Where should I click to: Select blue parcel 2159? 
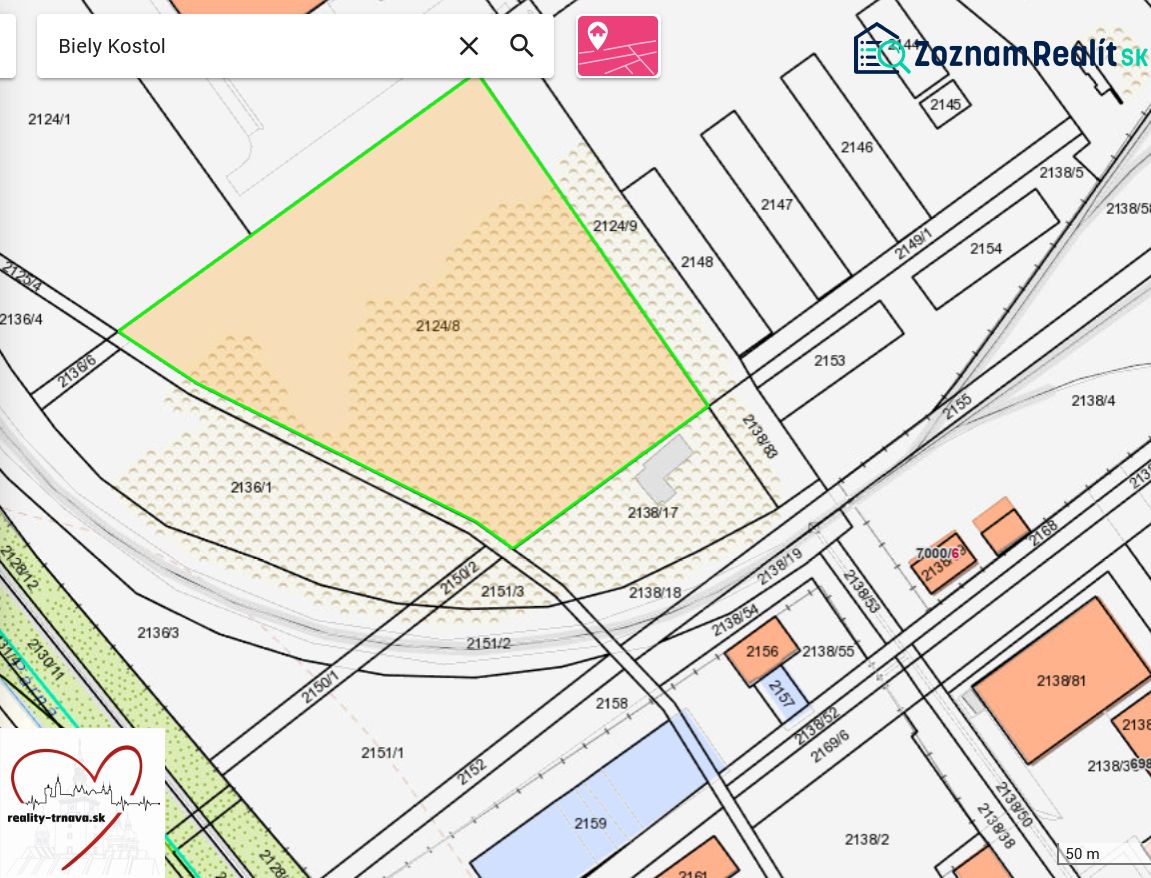pyautogui.click(x=590, y=823)
